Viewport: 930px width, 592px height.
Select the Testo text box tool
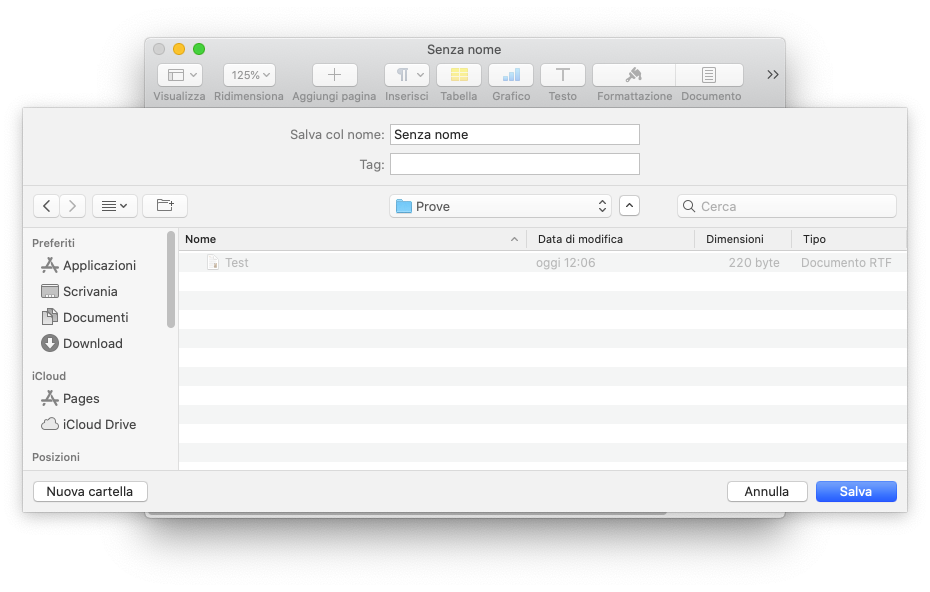[x=563, y=75]
